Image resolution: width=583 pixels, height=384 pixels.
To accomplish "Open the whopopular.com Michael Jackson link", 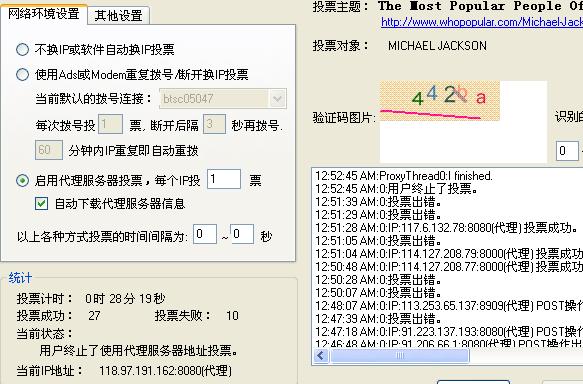I will pyautogui.click(x=482, y=22).
